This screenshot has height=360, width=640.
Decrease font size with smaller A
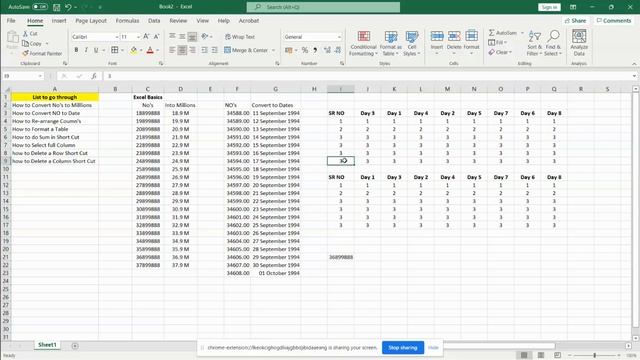coord(156,37)
